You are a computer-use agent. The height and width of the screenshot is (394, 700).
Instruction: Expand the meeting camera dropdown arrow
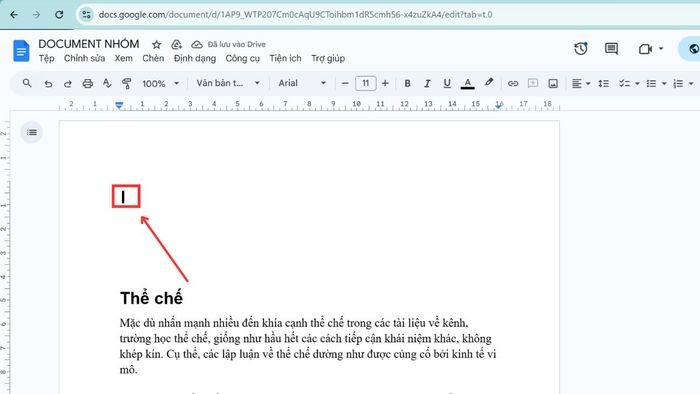tap(661, 48)
